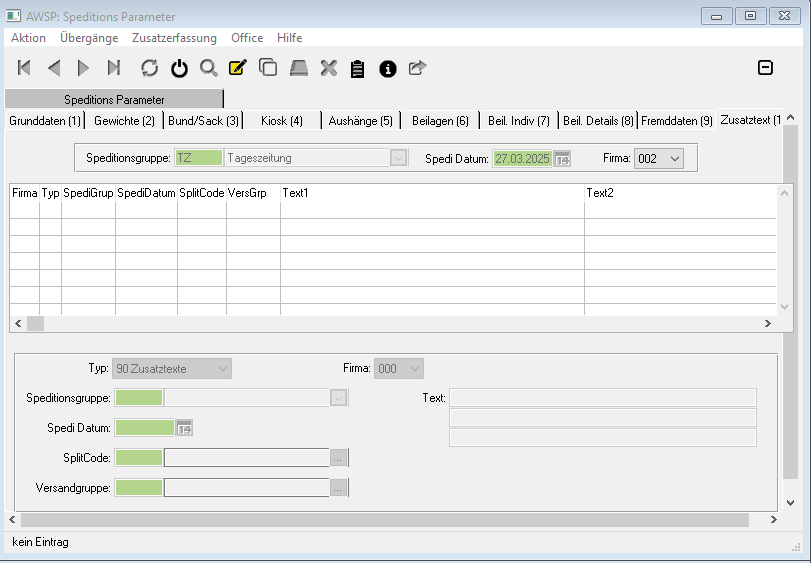
Task: Click the clipboard icon in toolbar
Action: (357, 68)
